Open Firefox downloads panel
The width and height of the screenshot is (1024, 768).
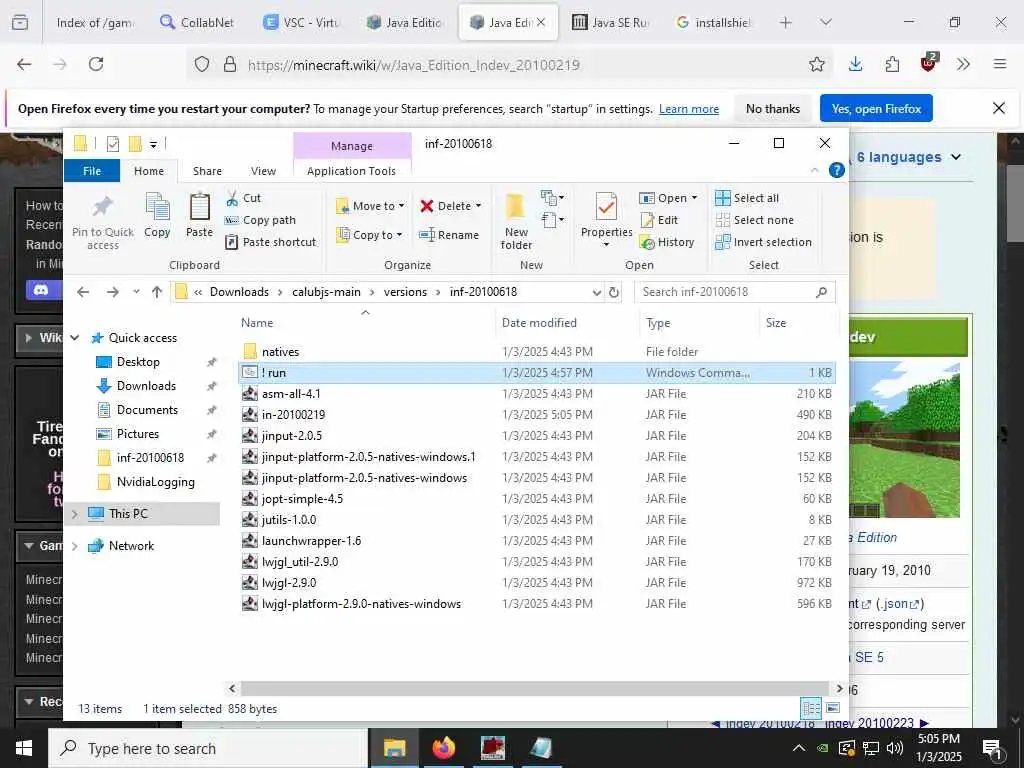click(856, 64)
